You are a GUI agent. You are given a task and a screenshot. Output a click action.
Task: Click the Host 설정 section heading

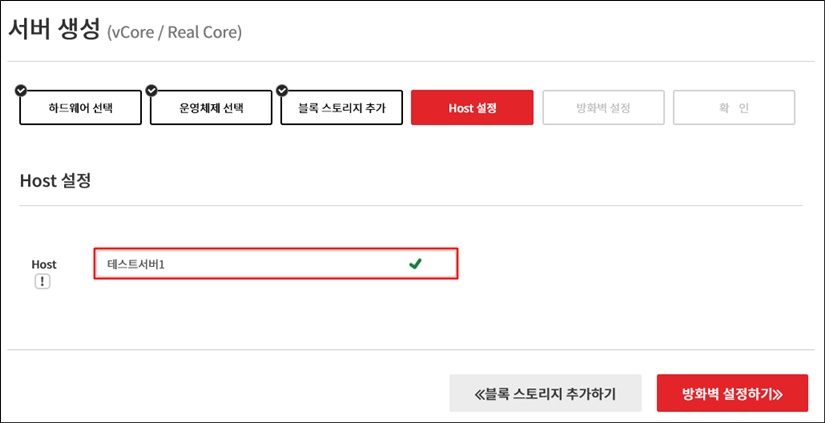(55, 180)
